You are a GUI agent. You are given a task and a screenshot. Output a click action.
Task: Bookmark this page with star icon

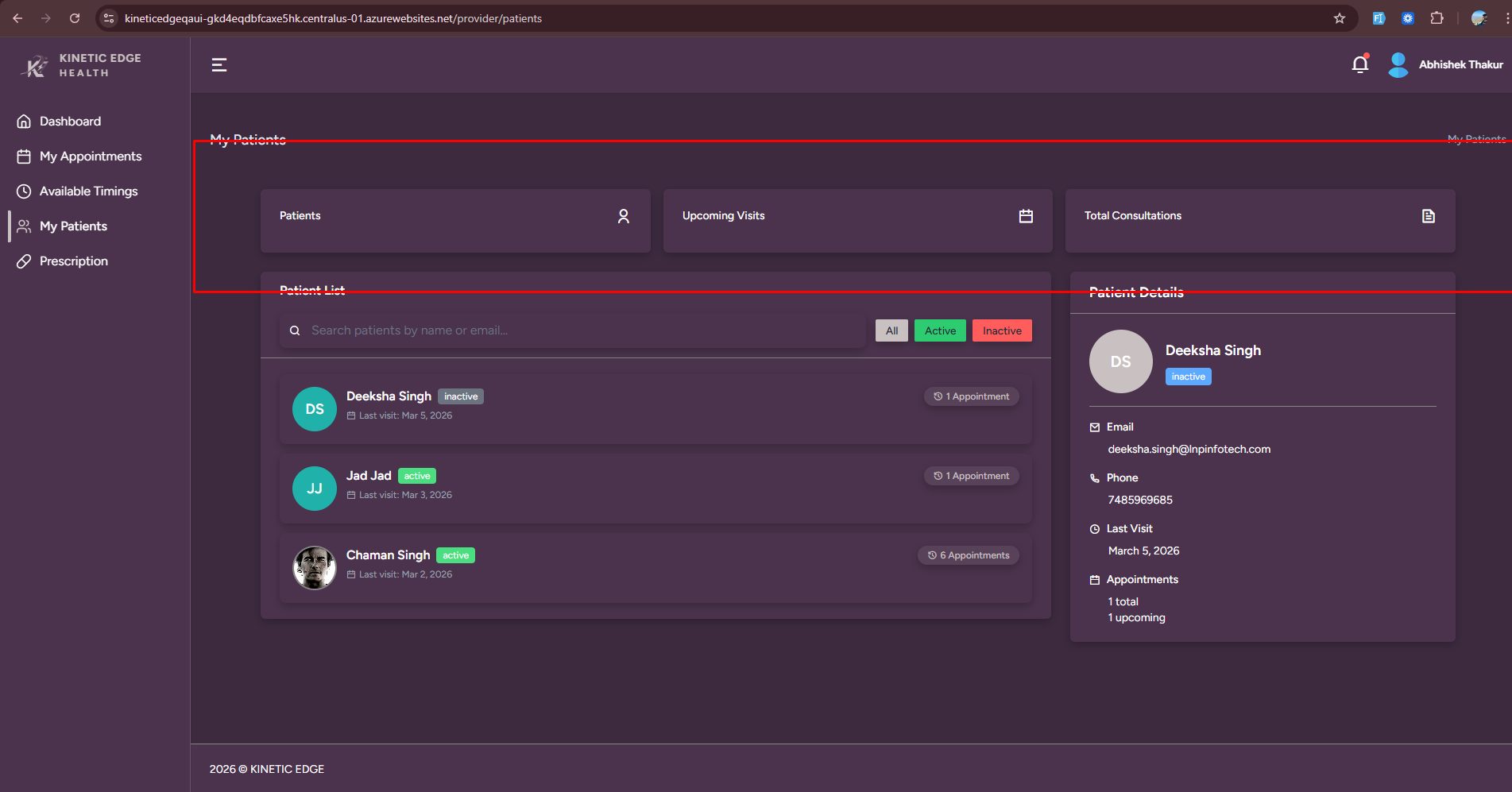pos(1340,18)
